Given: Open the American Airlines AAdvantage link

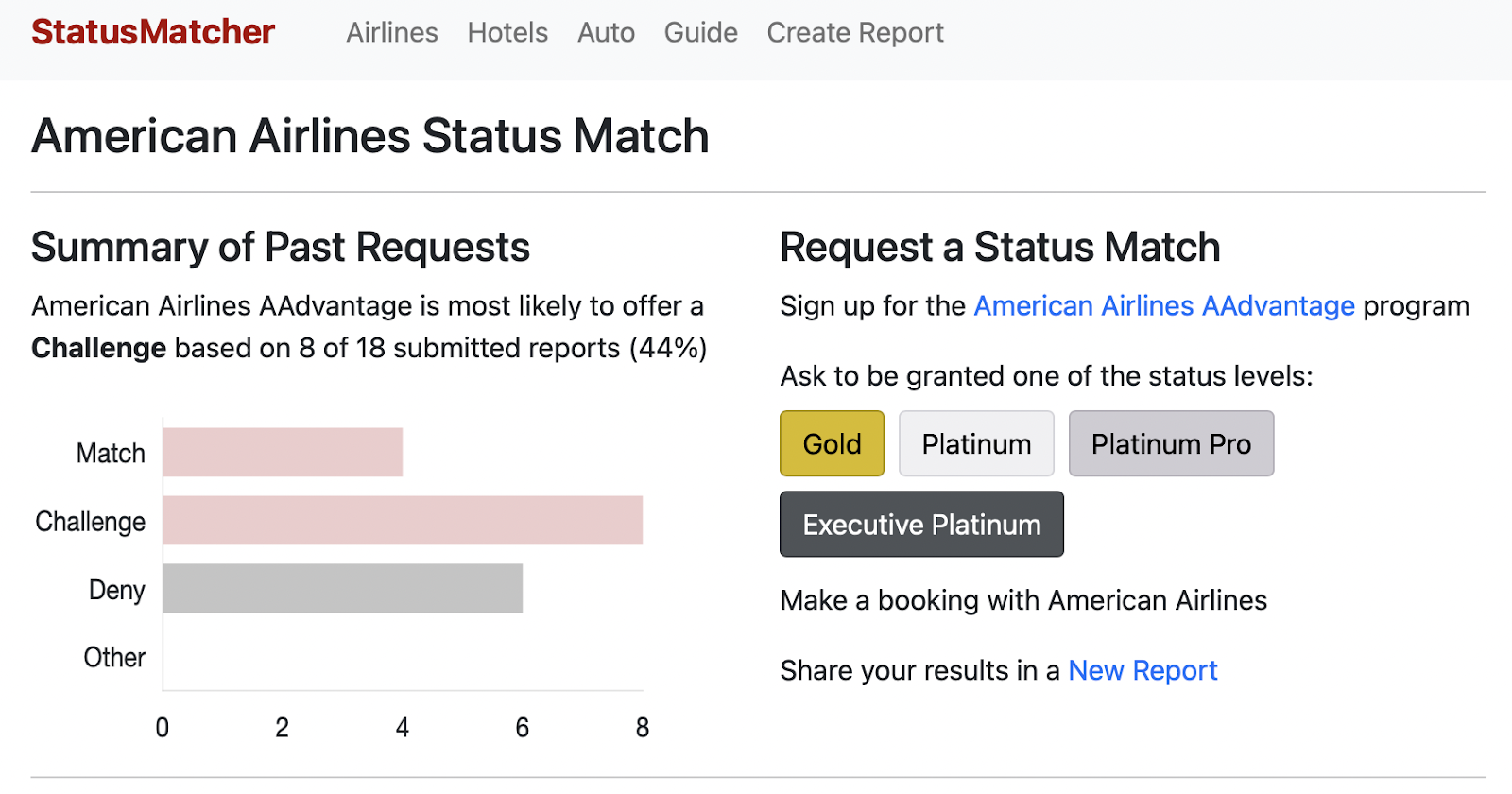Looking at the screenshot, I should click(1164, 306).
